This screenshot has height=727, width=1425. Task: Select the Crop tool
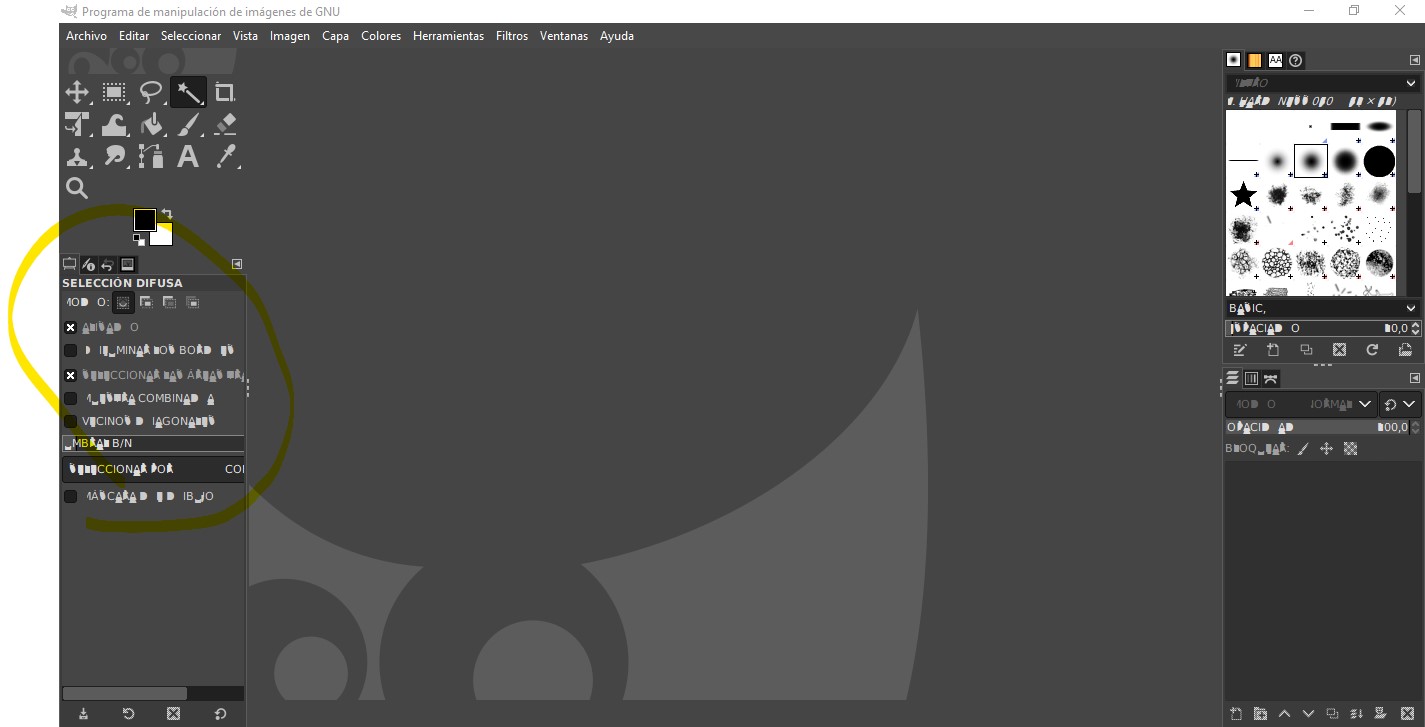tap(225, 93)
